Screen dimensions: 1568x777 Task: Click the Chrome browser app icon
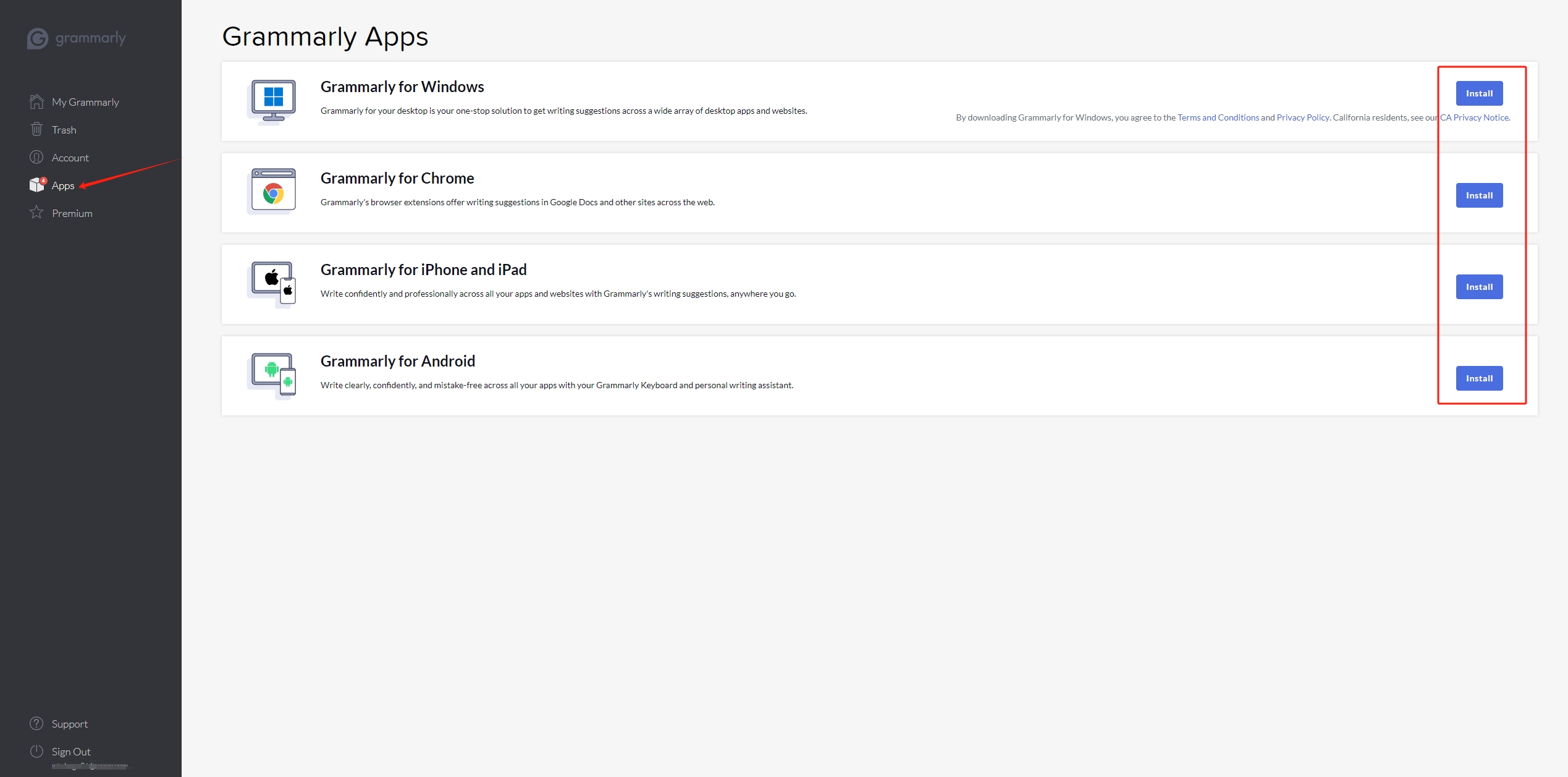272,192
